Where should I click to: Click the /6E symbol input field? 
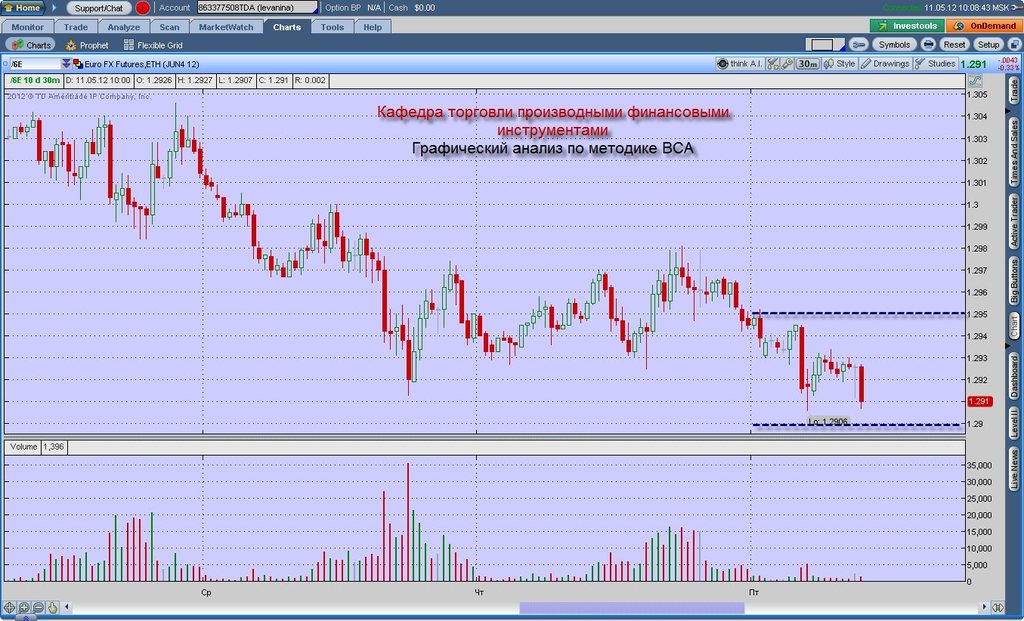tap(35, 64)
